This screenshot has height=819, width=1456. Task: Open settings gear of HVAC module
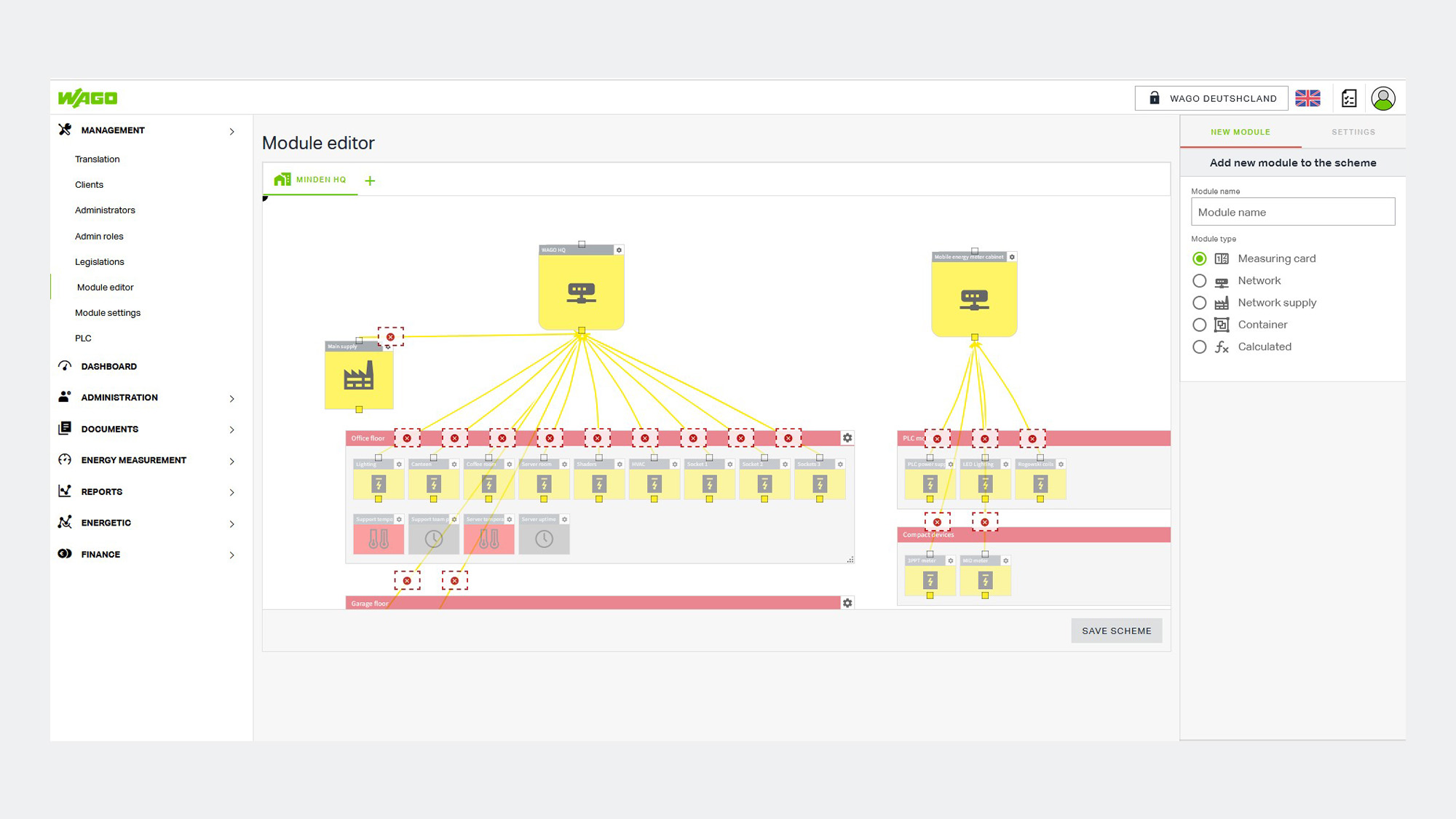[675, 464]
